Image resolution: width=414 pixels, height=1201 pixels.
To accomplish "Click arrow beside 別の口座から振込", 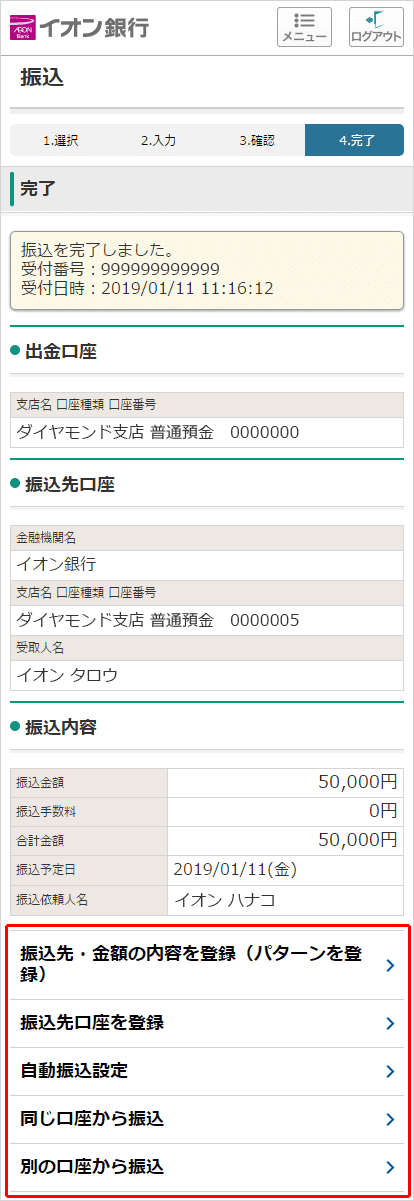I will pyautogui.click(x=390, y=1167).
